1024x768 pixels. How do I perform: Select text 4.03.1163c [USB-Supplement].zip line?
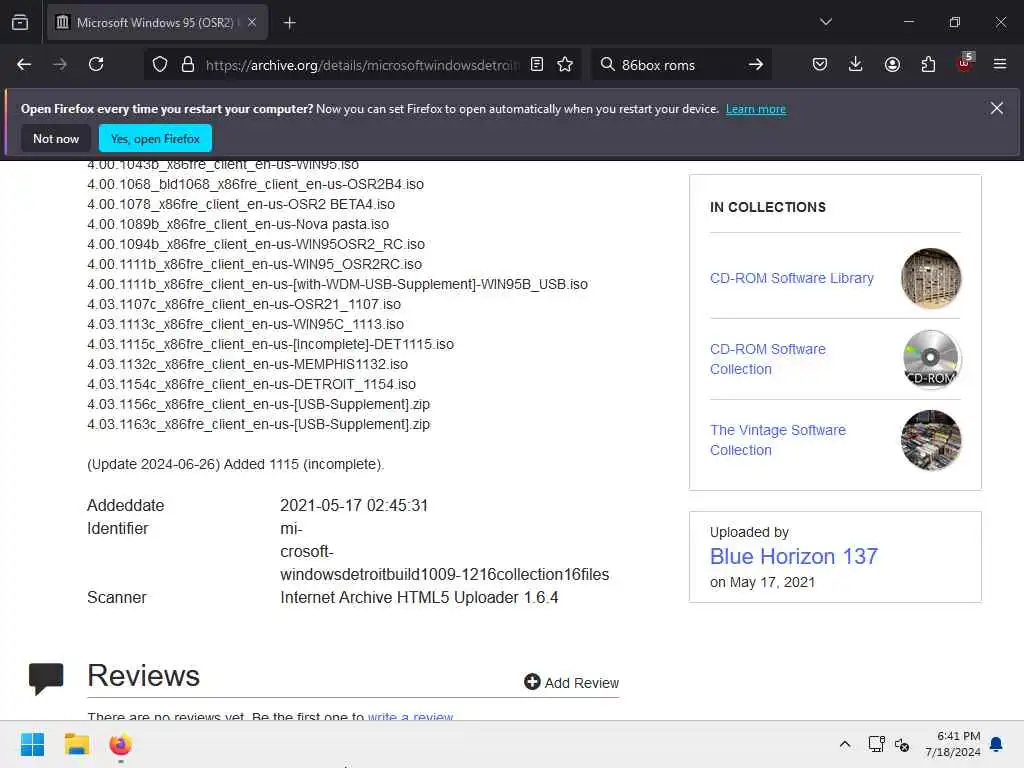[259, 424]
